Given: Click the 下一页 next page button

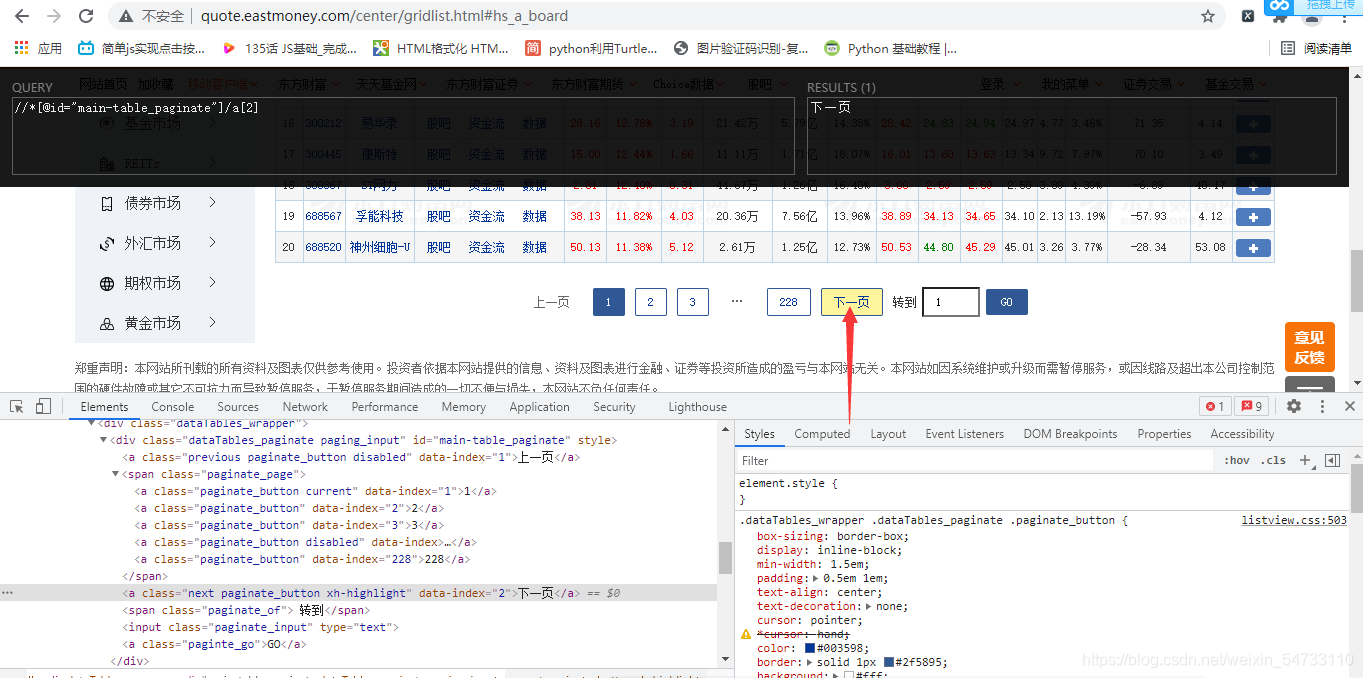Looking at the screenshot, I should click(x=852, y=302).
